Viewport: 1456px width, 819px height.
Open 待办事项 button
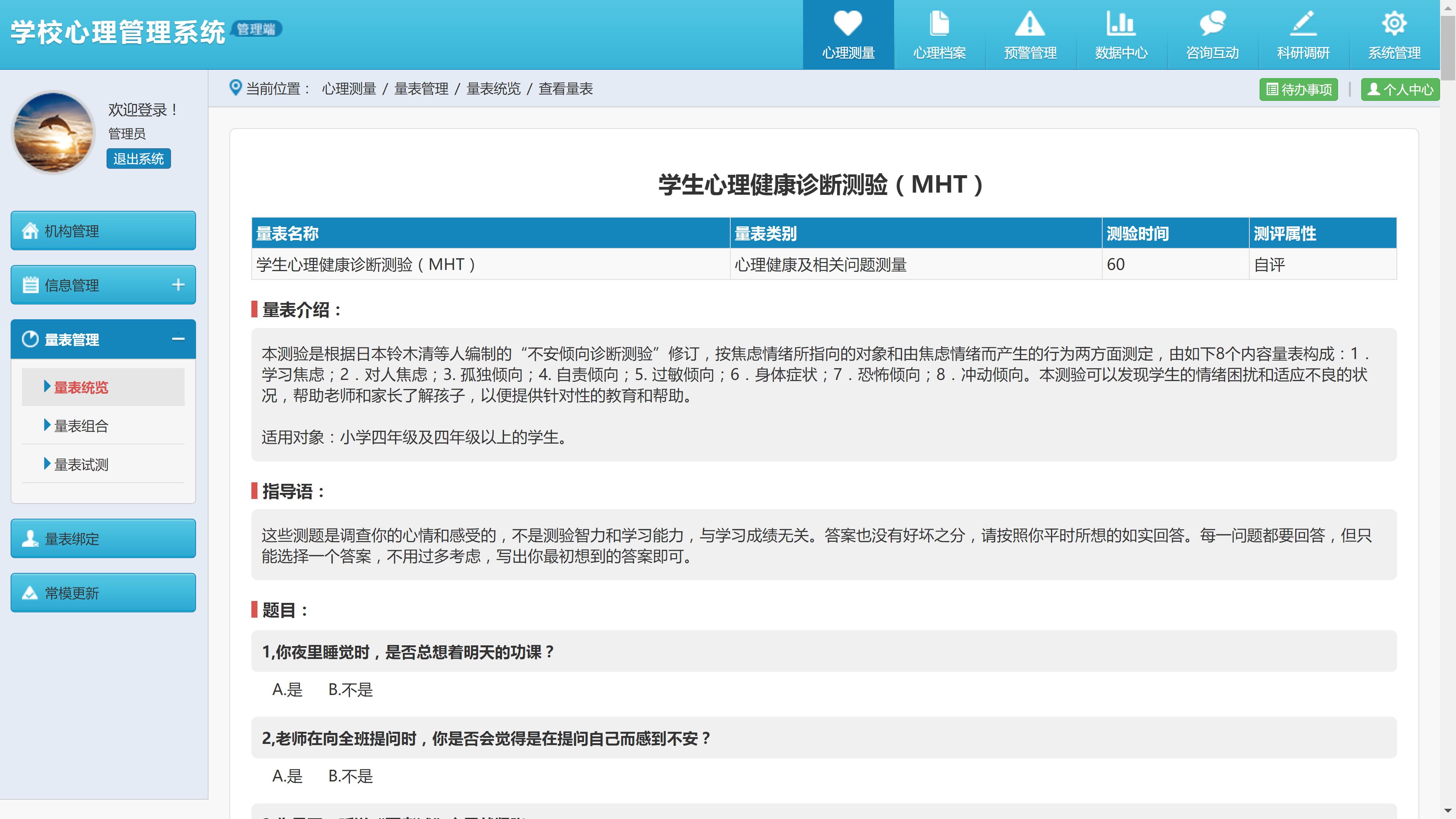1298,89
